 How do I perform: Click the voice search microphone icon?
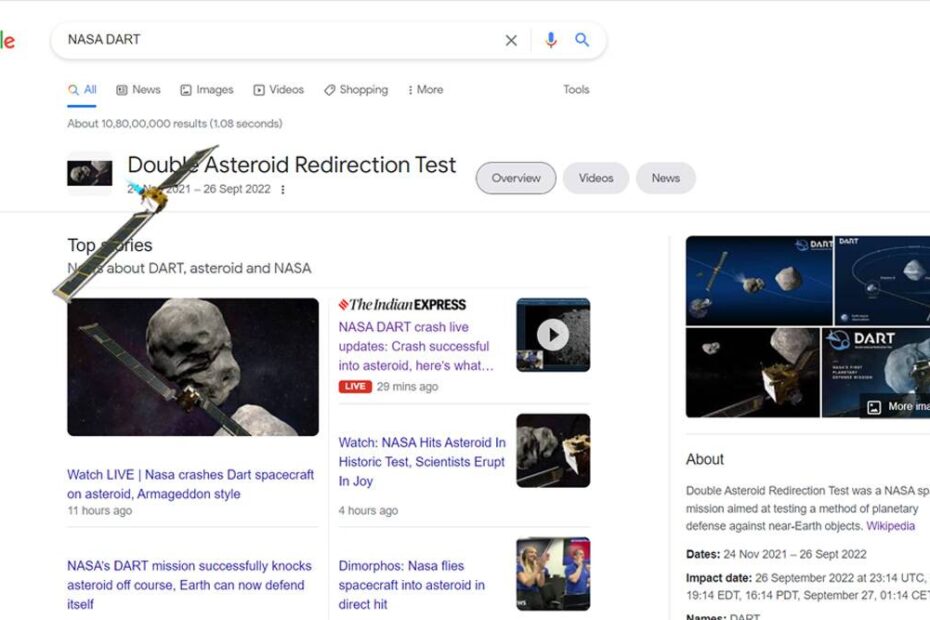[550, 40]
